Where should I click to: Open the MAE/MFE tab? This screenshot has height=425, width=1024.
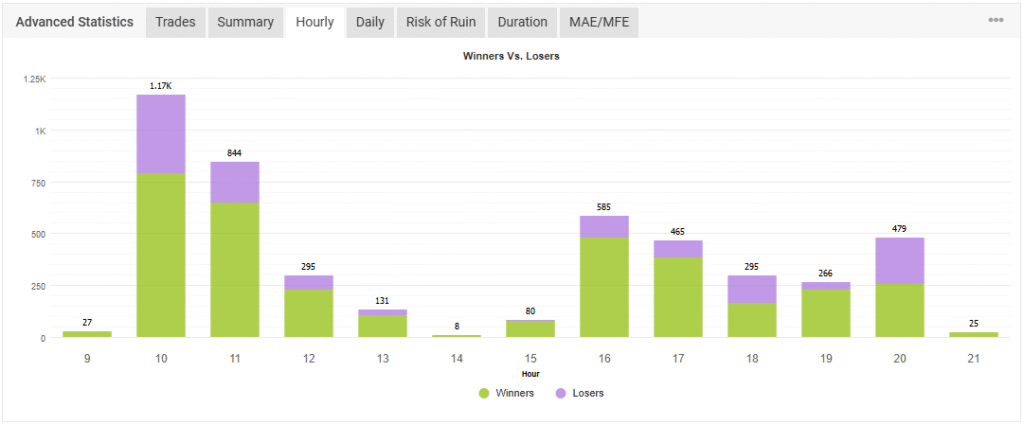[x=599, y=22]
